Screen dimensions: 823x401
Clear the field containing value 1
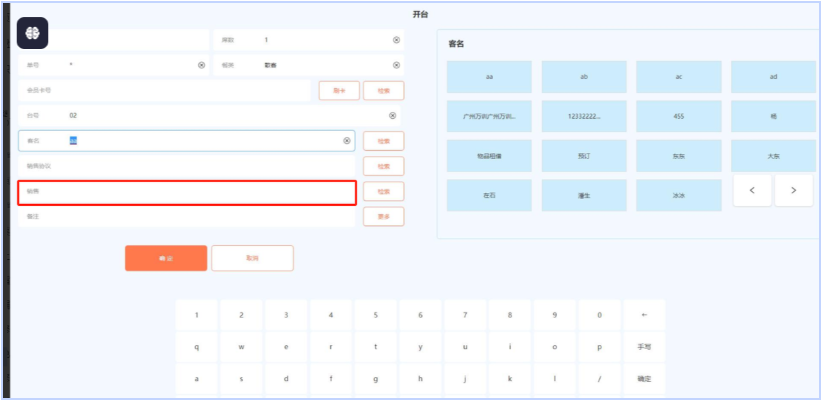tap(396, 40)
